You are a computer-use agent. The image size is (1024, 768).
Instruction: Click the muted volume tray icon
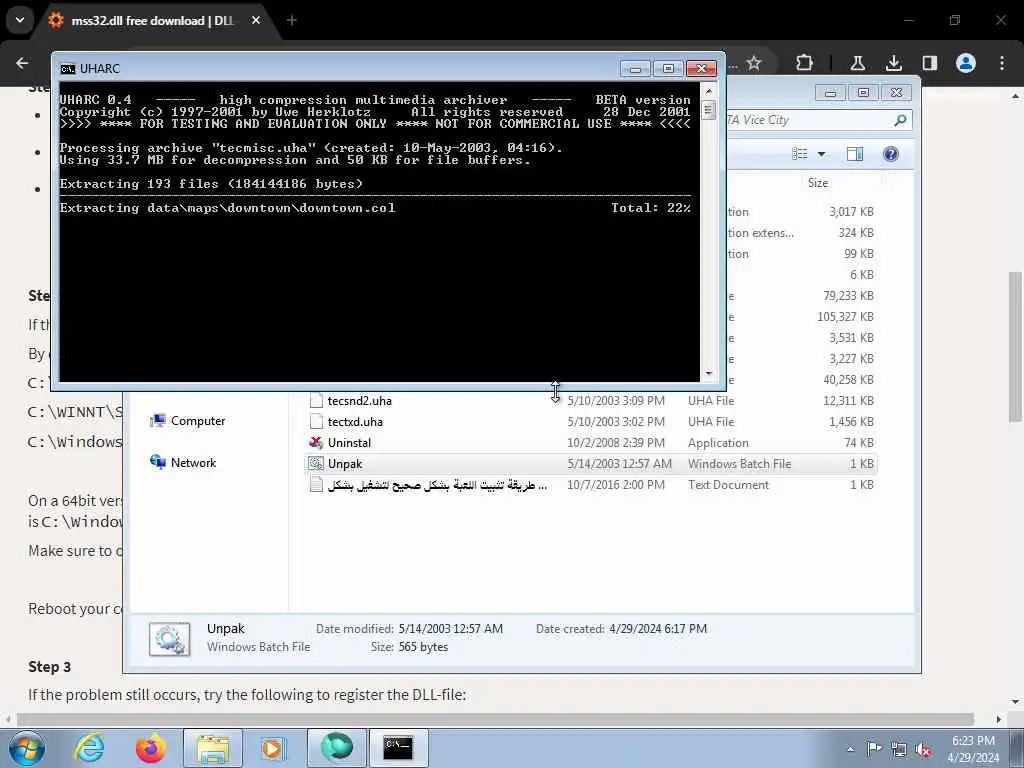click(923, 749)
